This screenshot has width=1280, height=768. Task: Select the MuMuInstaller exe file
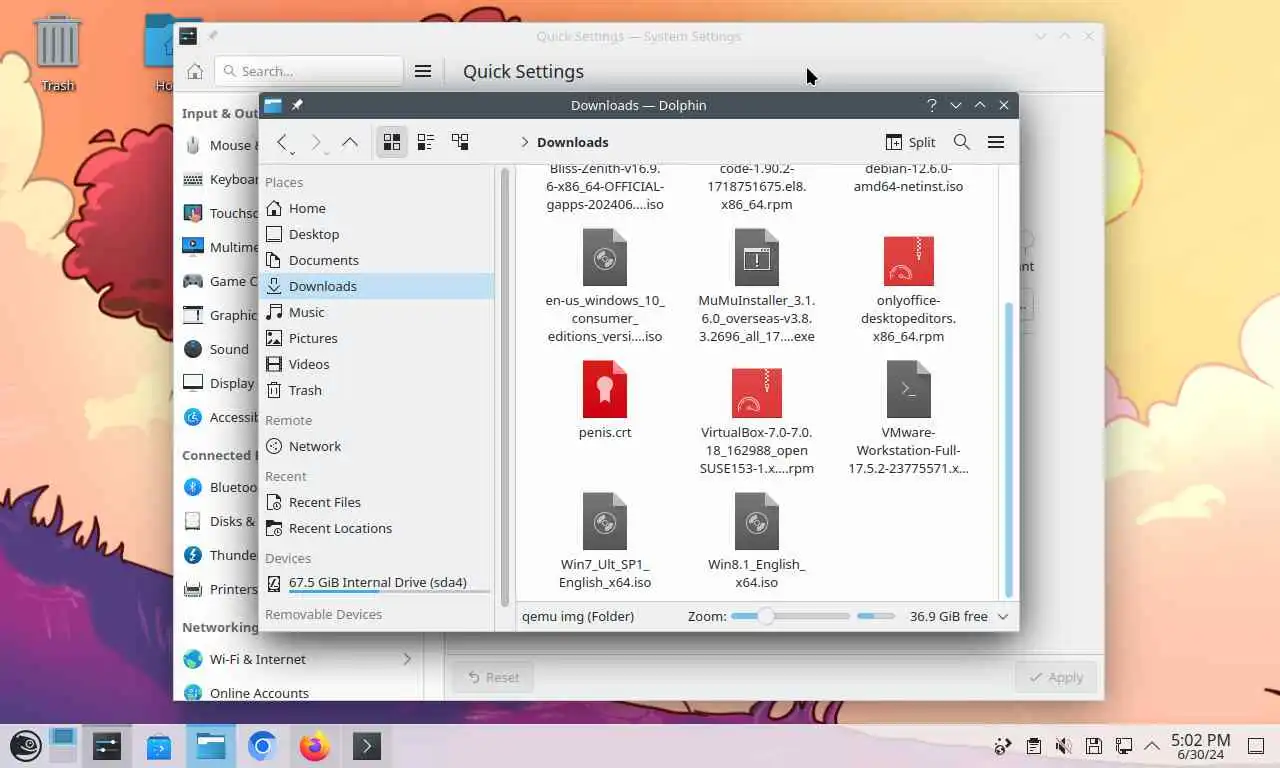pos(757,286)
